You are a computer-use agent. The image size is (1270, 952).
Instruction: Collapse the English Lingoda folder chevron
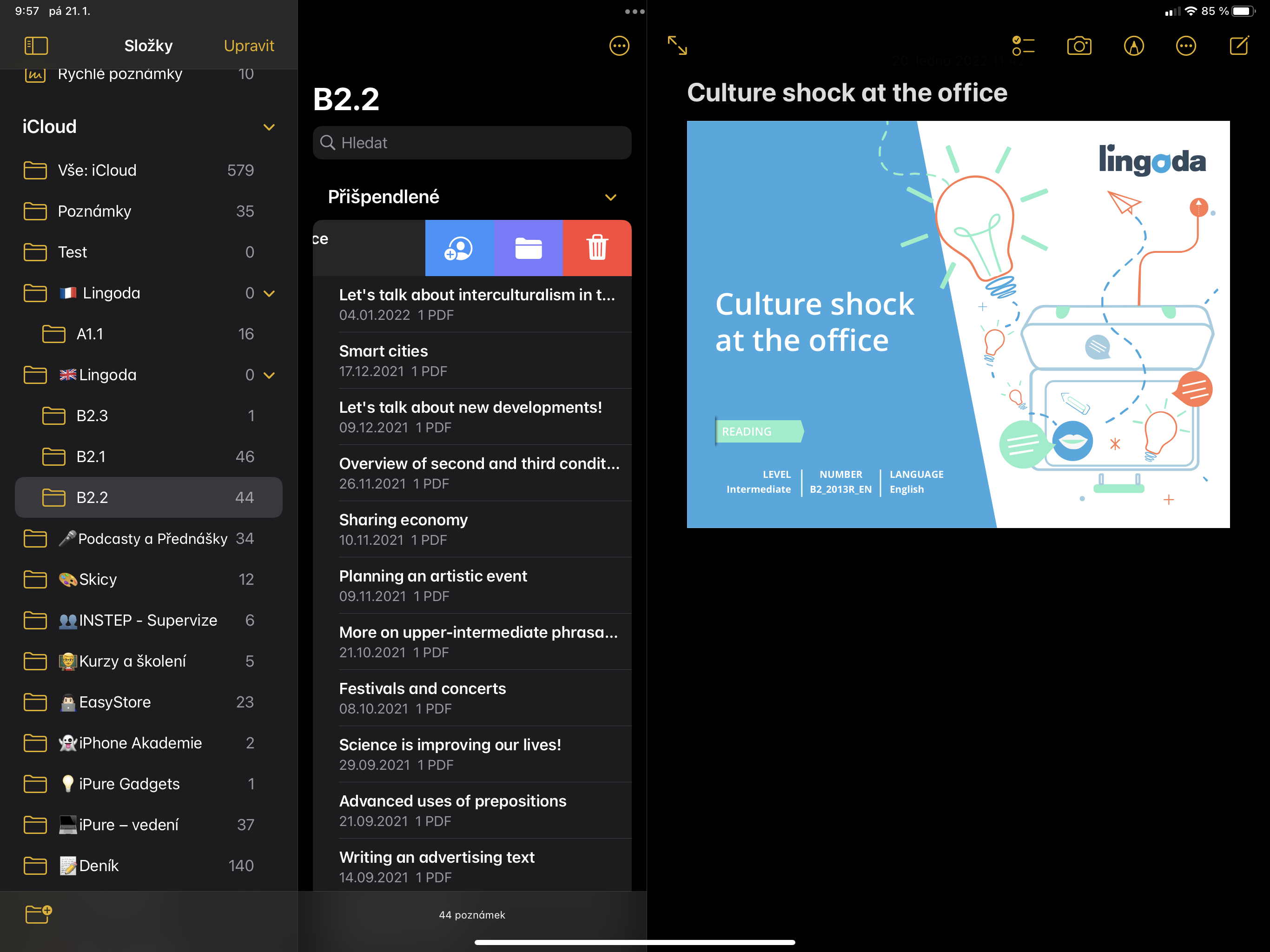(x=269, y=375)
